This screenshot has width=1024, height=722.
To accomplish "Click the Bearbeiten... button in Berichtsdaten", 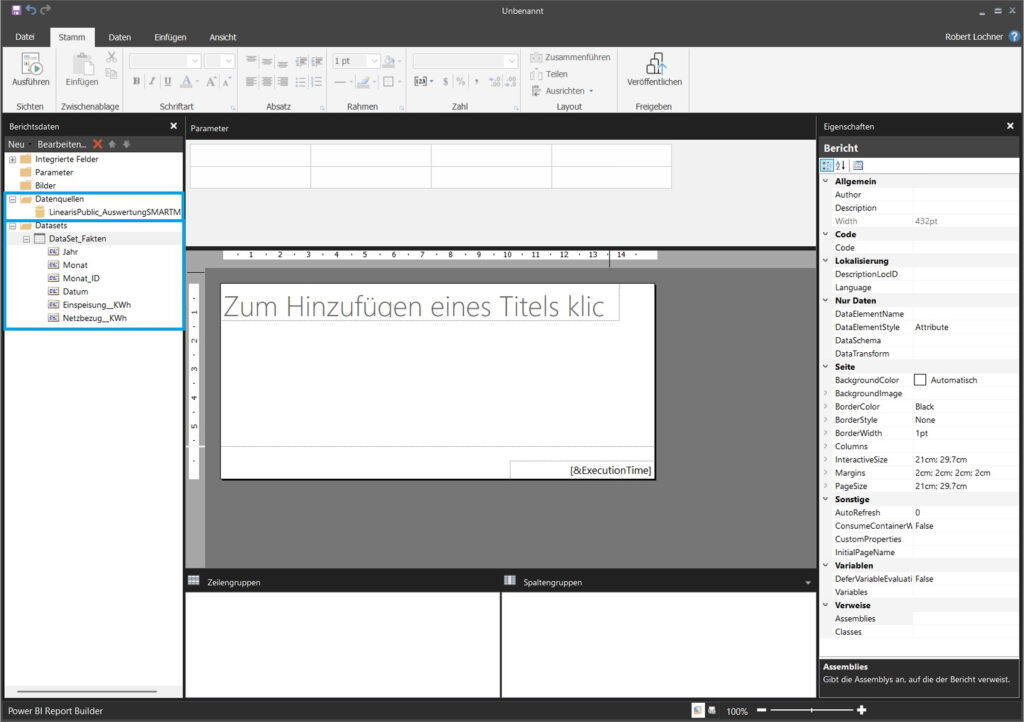I will [x=62, y=144].
